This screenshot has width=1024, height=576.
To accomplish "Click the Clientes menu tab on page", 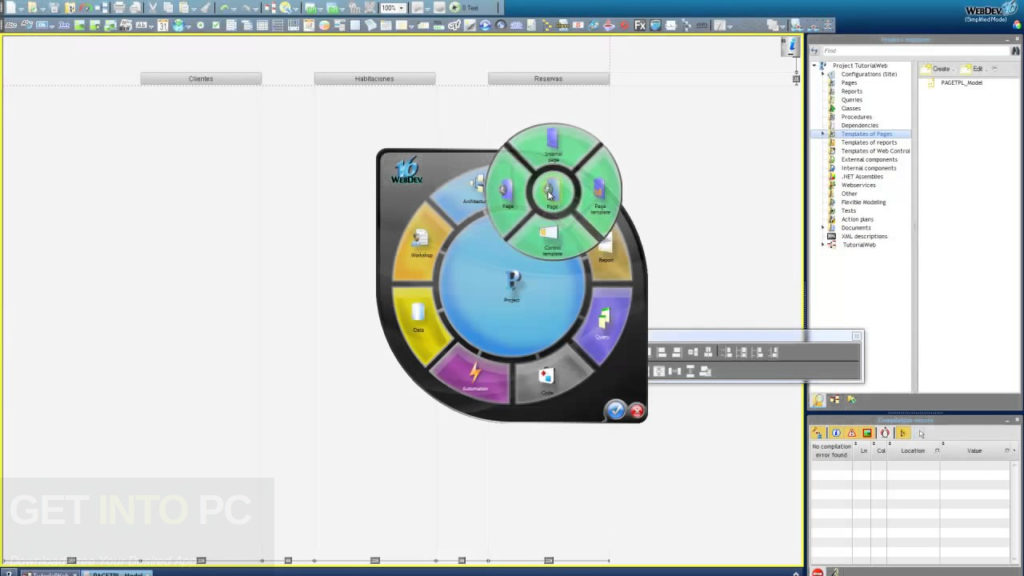I will click(x=200, y=78).
